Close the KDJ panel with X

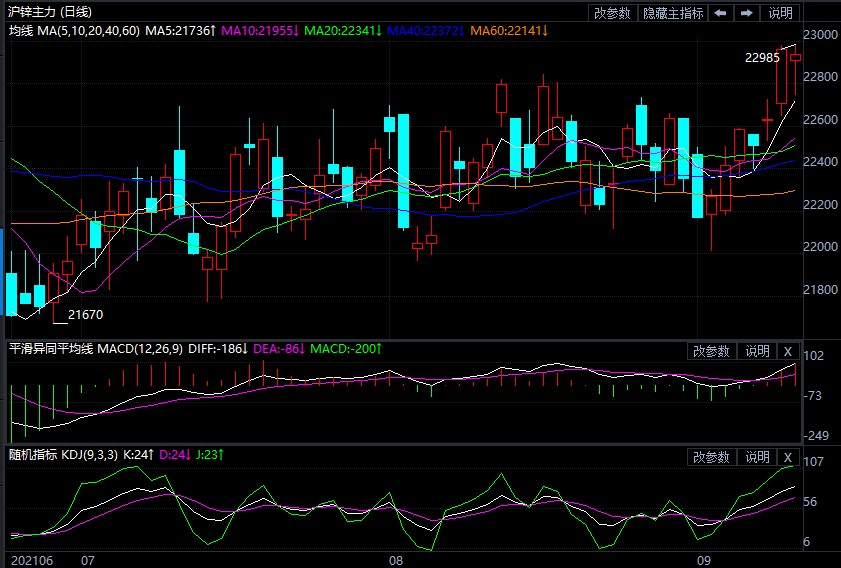pos(788,457)
